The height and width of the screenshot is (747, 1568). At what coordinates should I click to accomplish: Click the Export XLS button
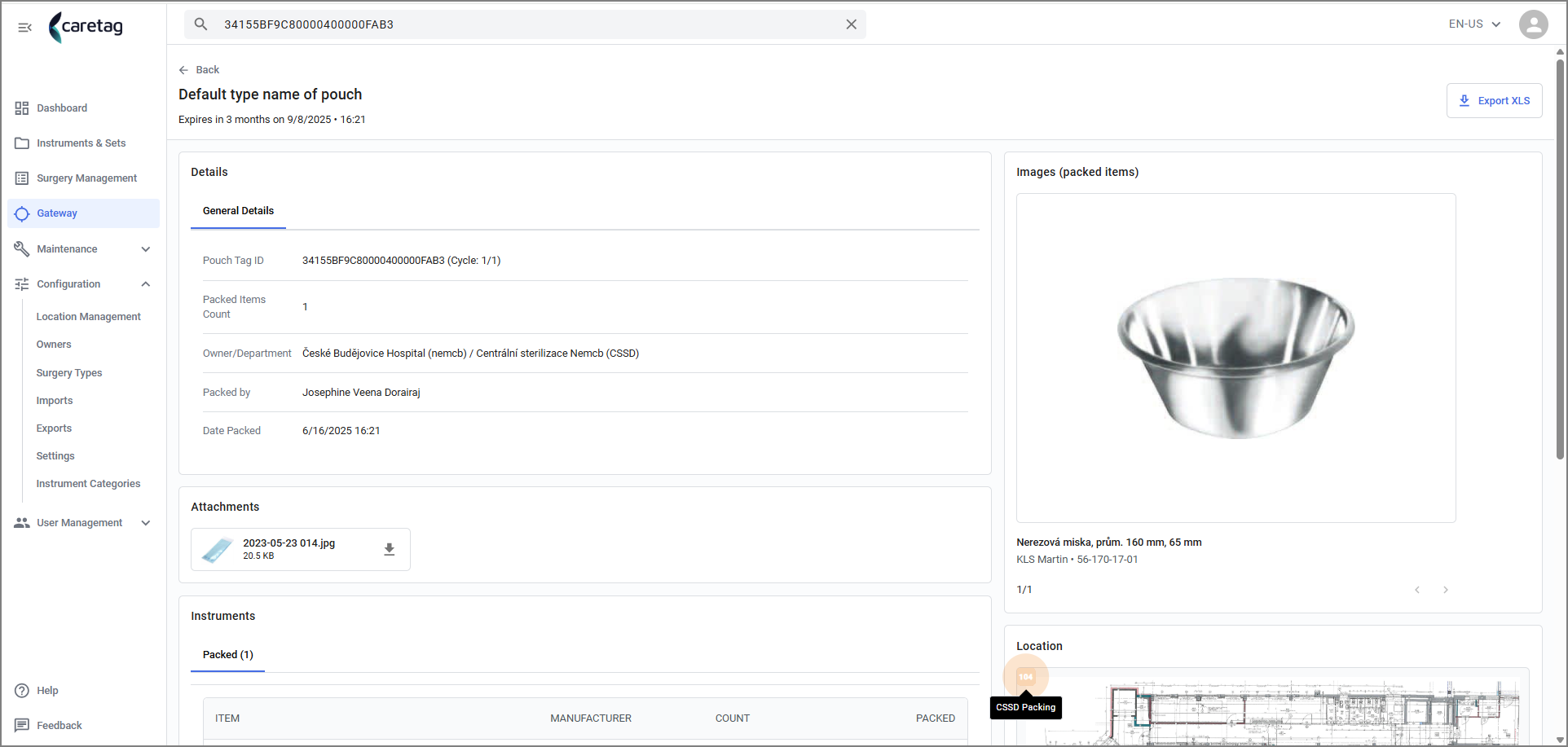pos(1494,101)
